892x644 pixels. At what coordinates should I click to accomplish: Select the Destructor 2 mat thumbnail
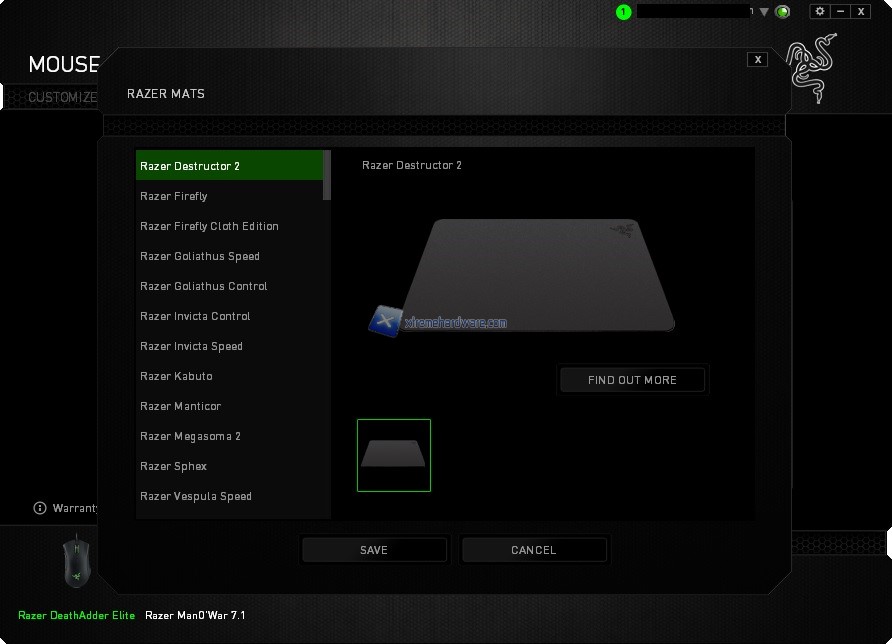(x=394, y=455)
